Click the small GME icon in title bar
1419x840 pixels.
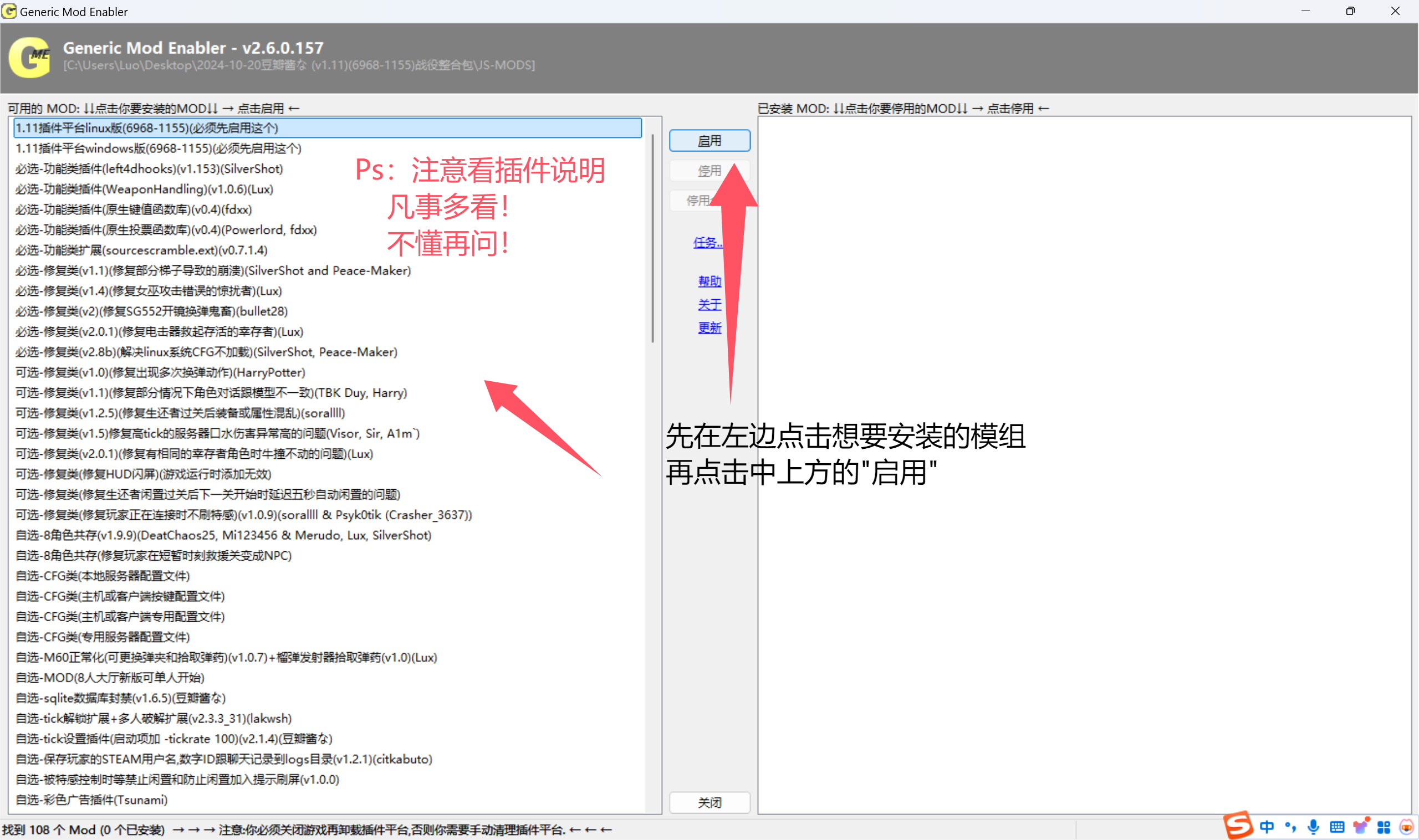click(x=9, y=11)
